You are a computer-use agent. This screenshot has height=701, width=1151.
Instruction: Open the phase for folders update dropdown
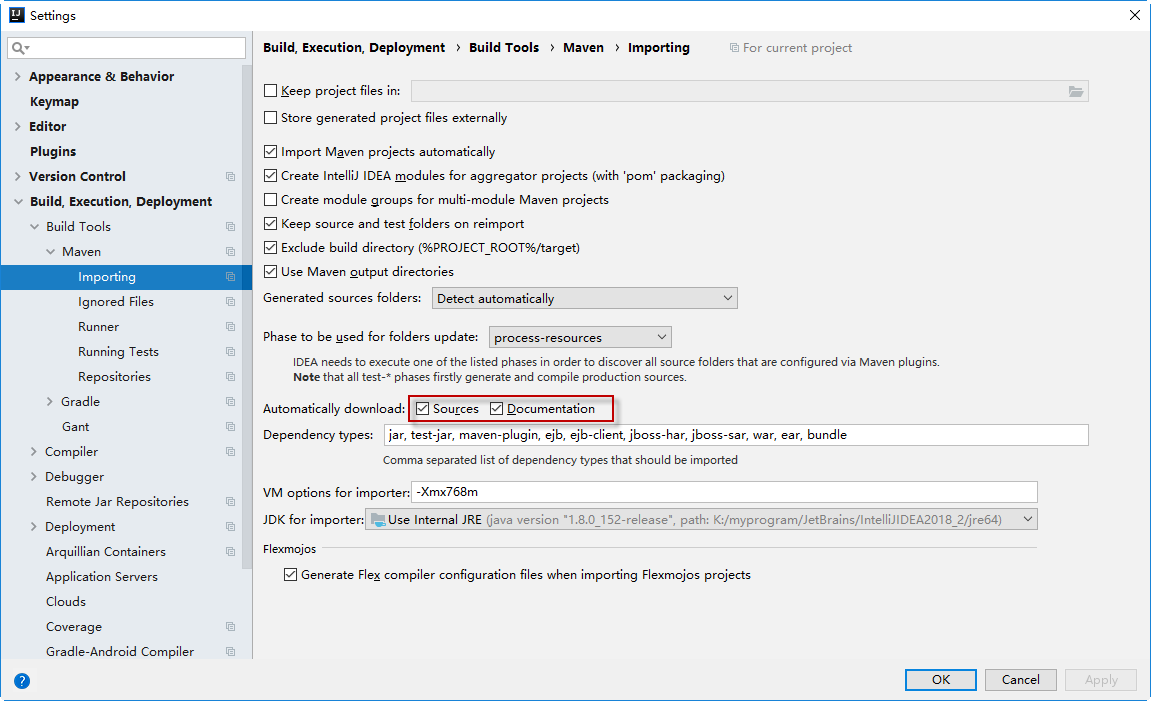click(x=580, y=338)
